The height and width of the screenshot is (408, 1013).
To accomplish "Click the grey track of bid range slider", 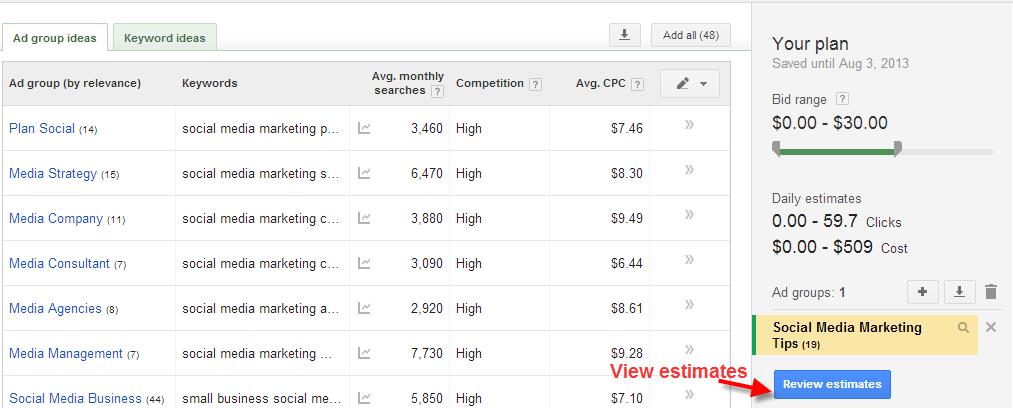I will pyautogui.click(x=947, y=152).
